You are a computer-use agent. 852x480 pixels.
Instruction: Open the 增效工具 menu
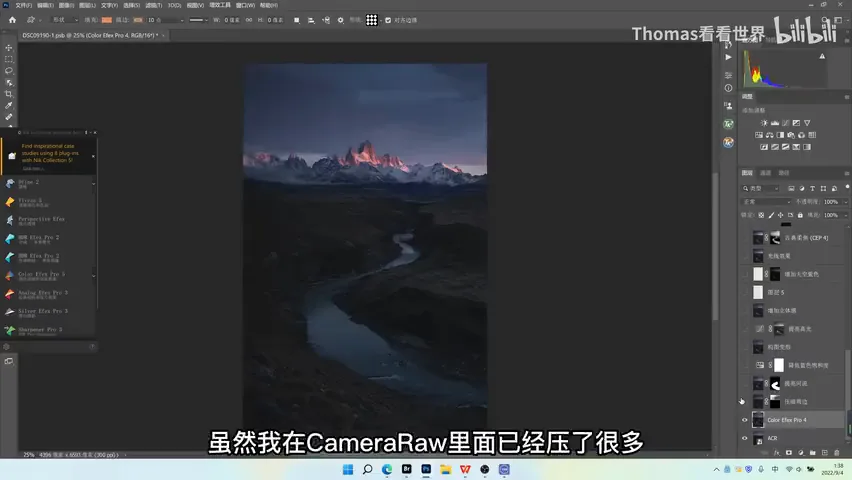pos(220,5)
